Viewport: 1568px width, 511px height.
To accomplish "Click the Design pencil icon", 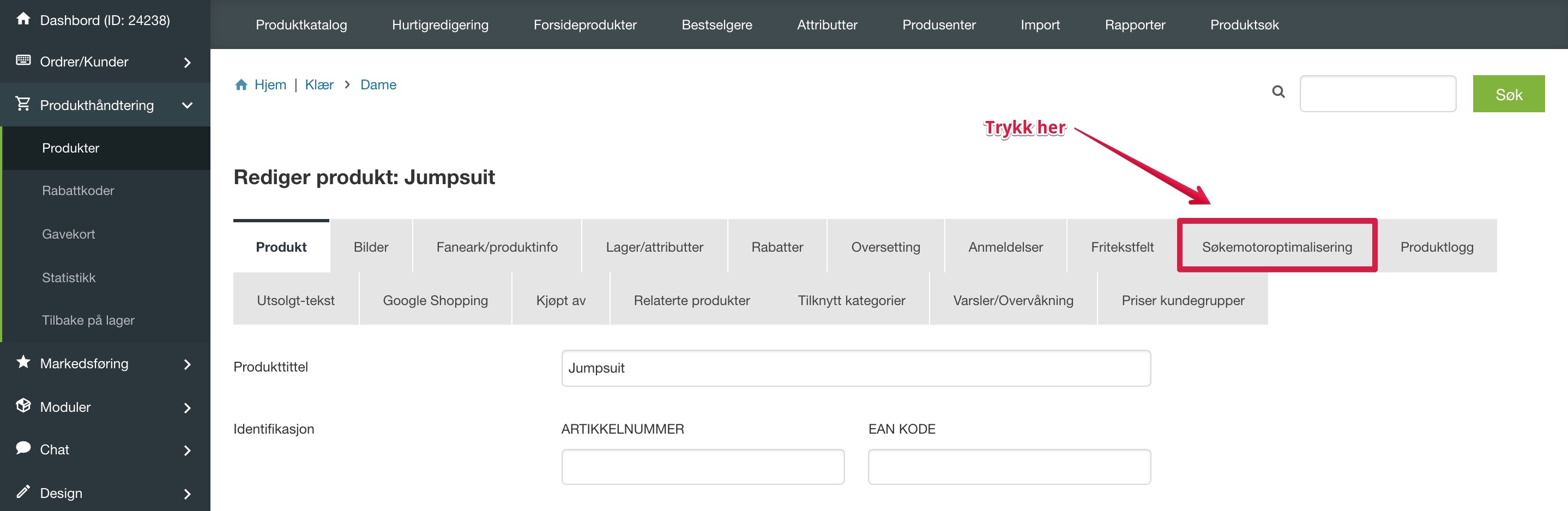I will 23,491.
